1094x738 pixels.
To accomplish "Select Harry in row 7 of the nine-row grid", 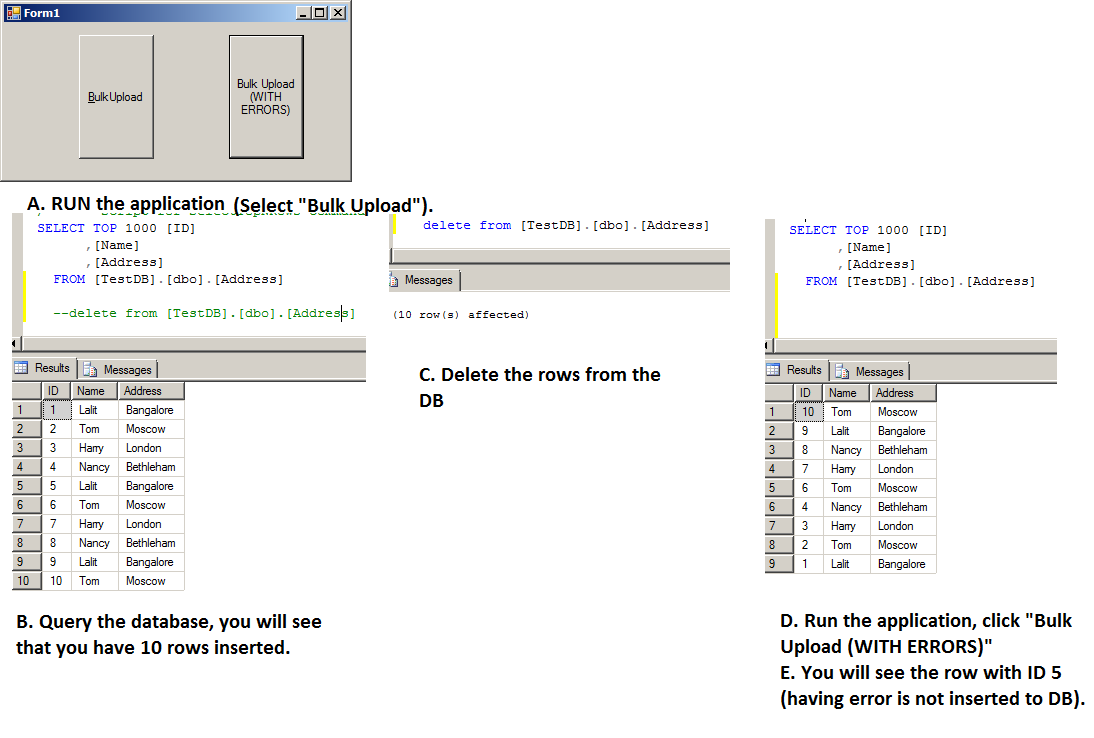I will coord(846,526).
